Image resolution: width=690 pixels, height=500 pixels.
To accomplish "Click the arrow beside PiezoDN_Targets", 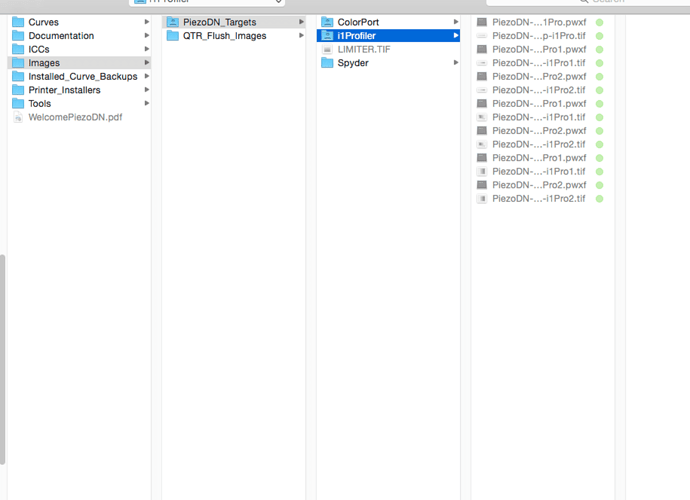I will click(301, 22).
